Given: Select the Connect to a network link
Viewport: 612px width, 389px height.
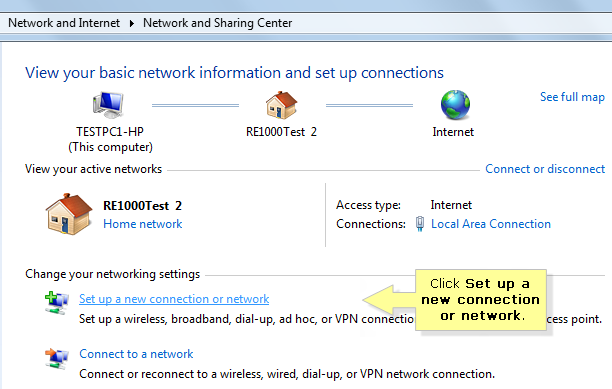Looking at the screenshot, I should click(136, 354).
